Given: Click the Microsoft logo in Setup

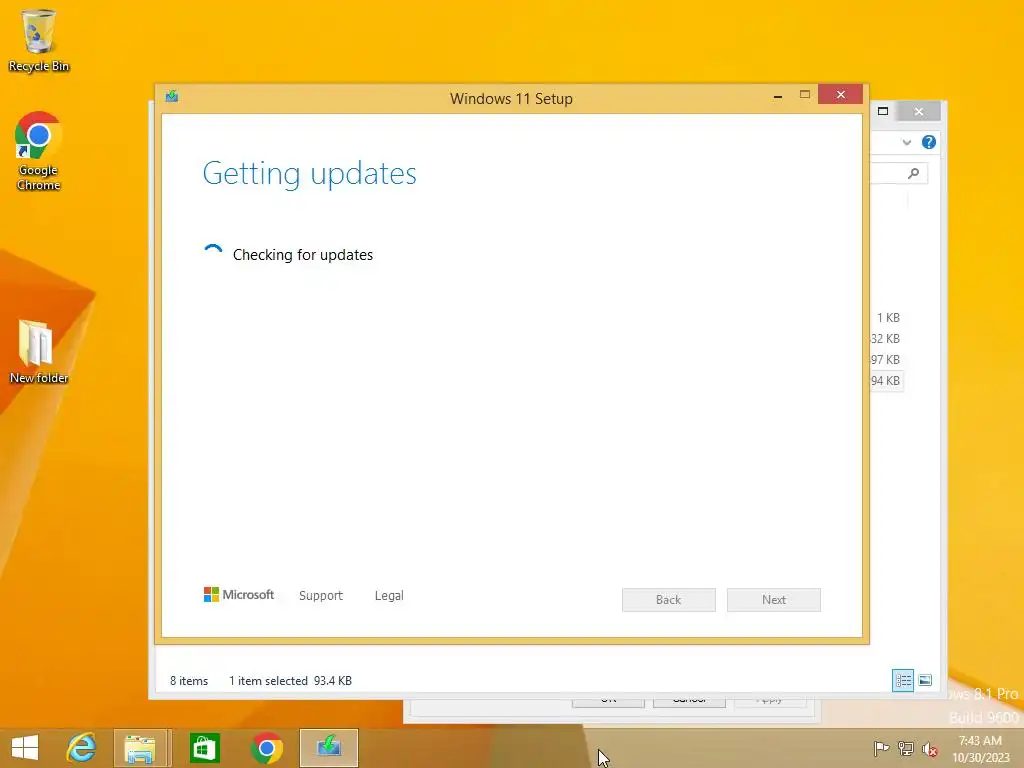Looking at the screenshot, I should tap(239, 595).
